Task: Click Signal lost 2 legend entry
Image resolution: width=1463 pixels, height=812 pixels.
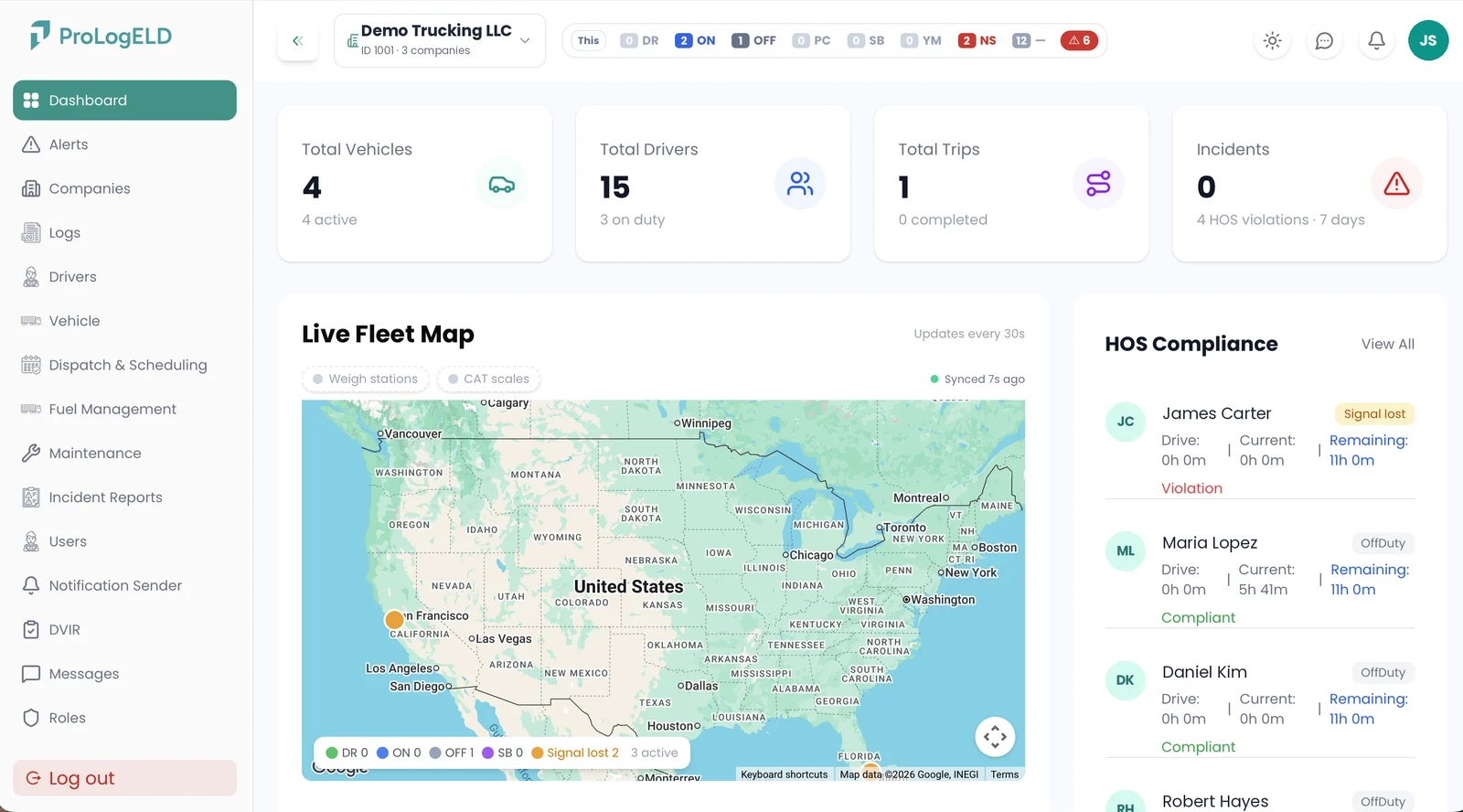Action: coord(575,753)
